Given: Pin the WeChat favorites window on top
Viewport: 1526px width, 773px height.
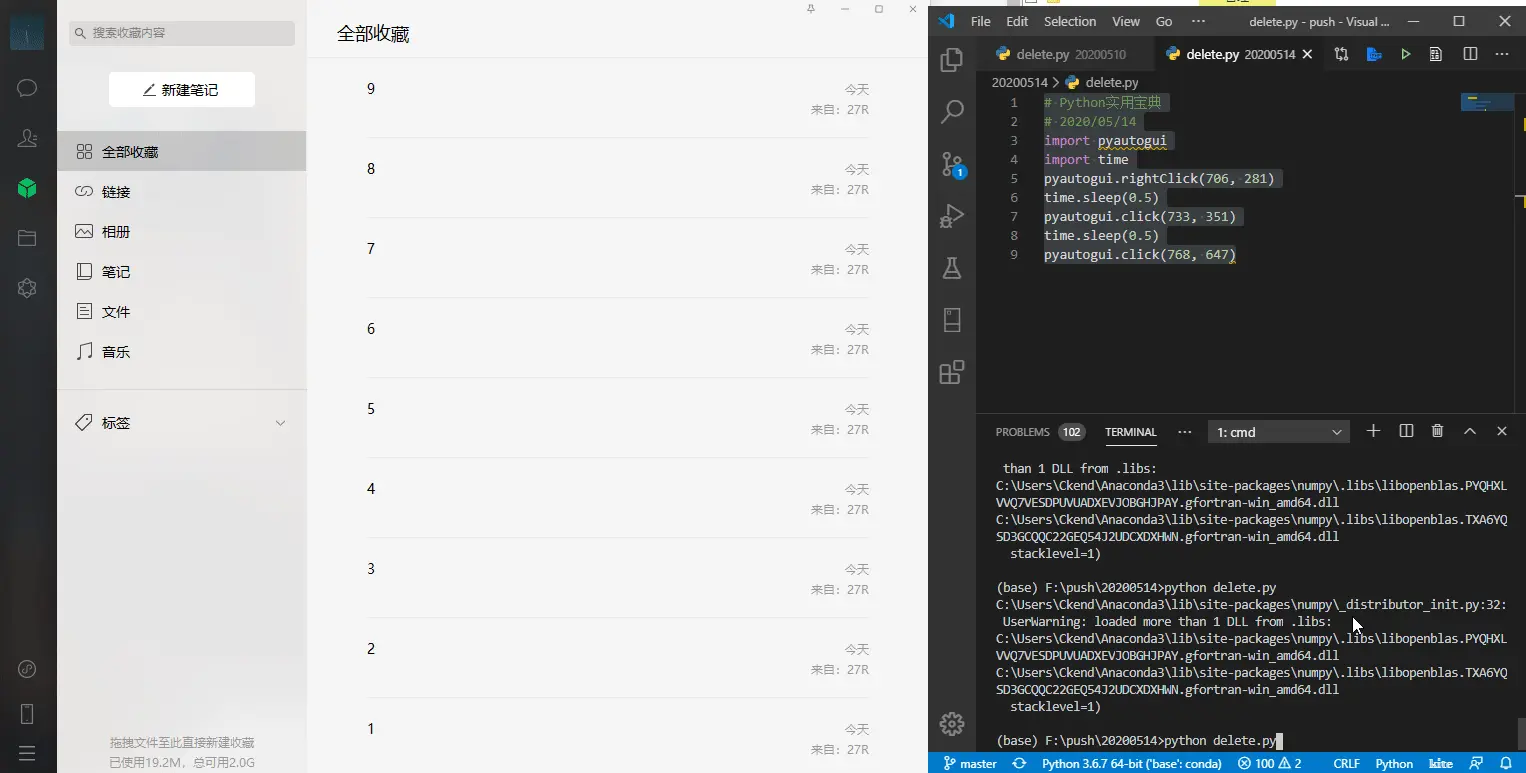Looking at the screenshot, I should pos(811,9).
